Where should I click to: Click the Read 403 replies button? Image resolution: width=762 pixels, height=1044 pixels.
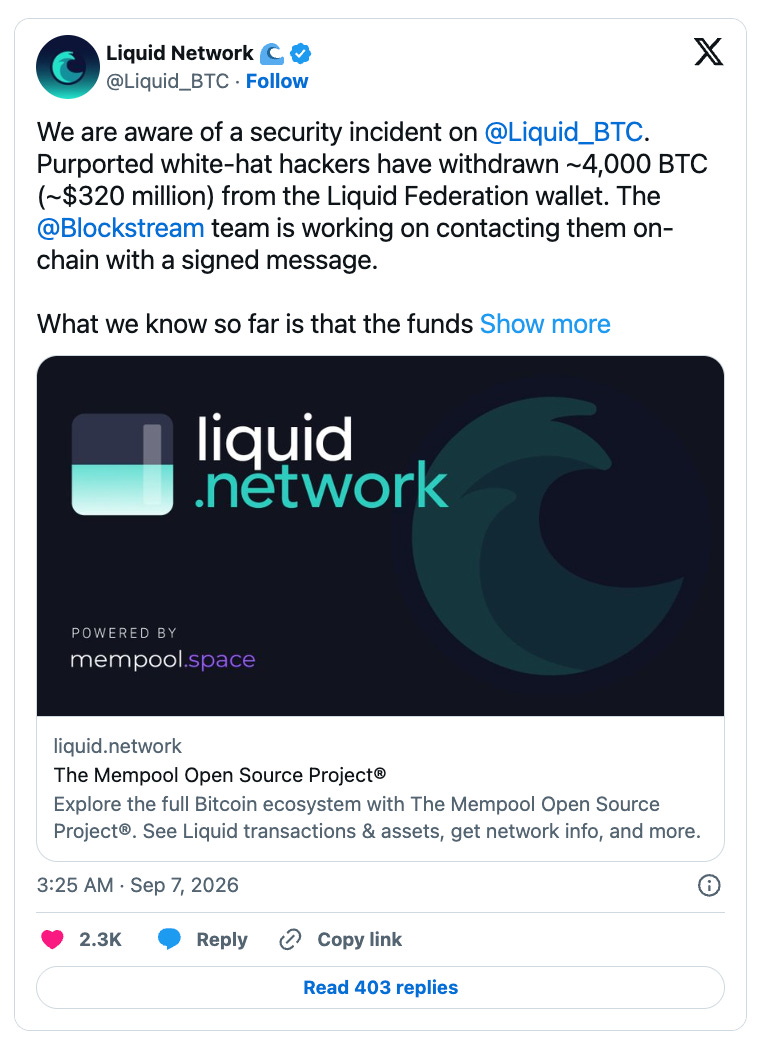pos(380,987)
